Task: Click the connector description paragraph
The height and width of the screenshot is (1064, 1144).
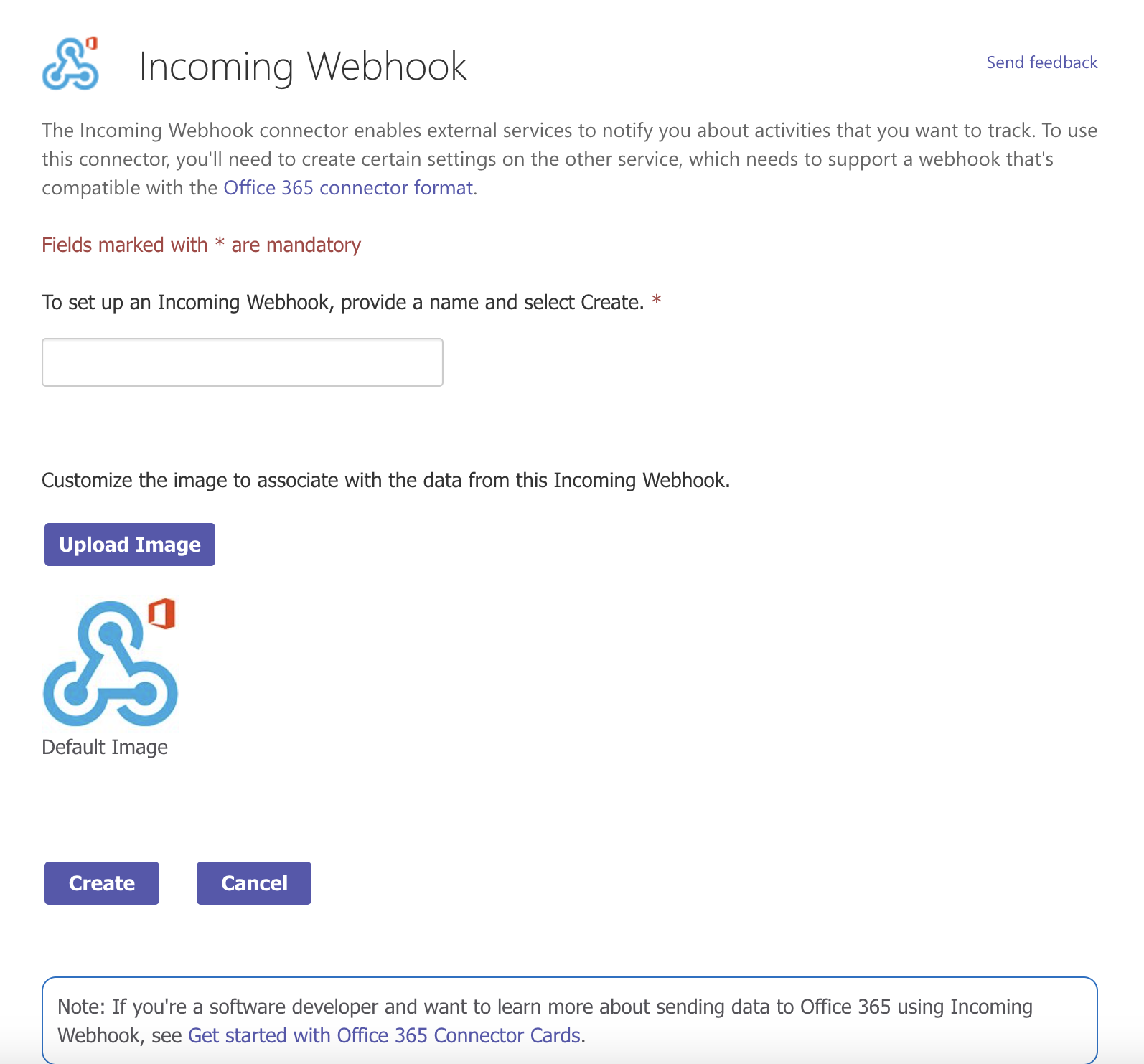Action: pos(570,159)
